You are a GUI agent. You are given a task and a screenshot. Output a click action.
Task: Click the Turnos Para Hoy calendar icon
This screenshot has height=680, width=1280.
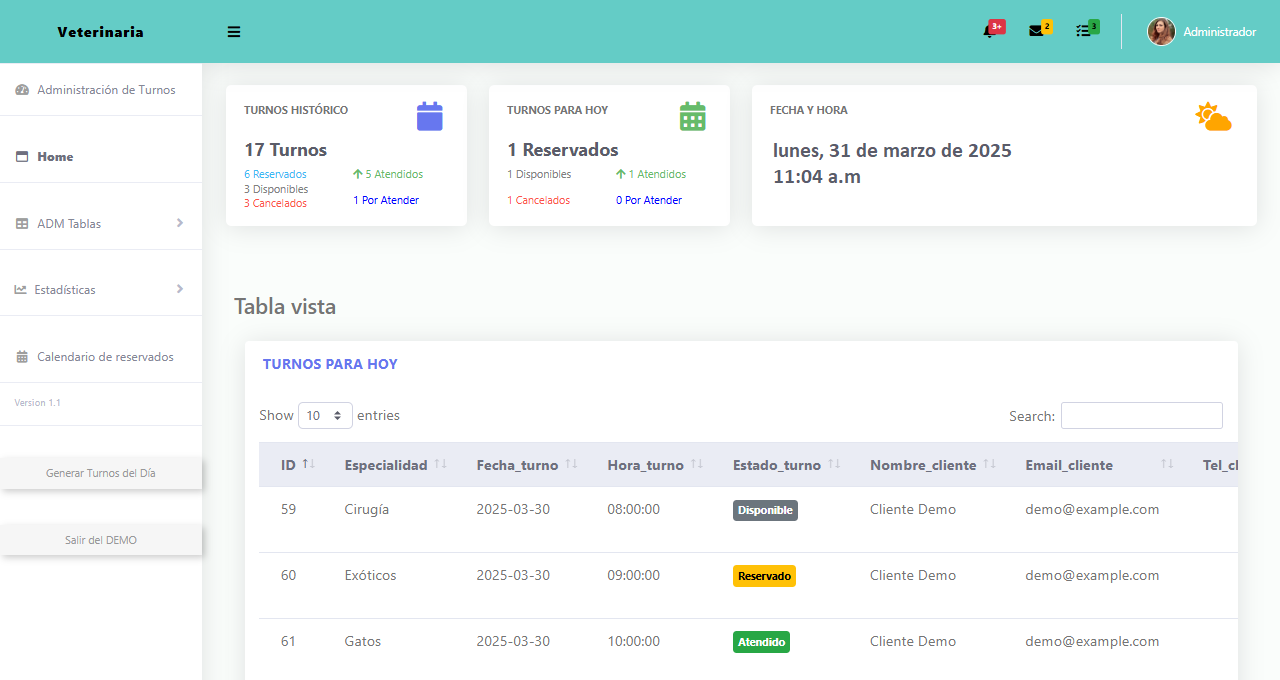pyautogui.click(x=692, y=116)
